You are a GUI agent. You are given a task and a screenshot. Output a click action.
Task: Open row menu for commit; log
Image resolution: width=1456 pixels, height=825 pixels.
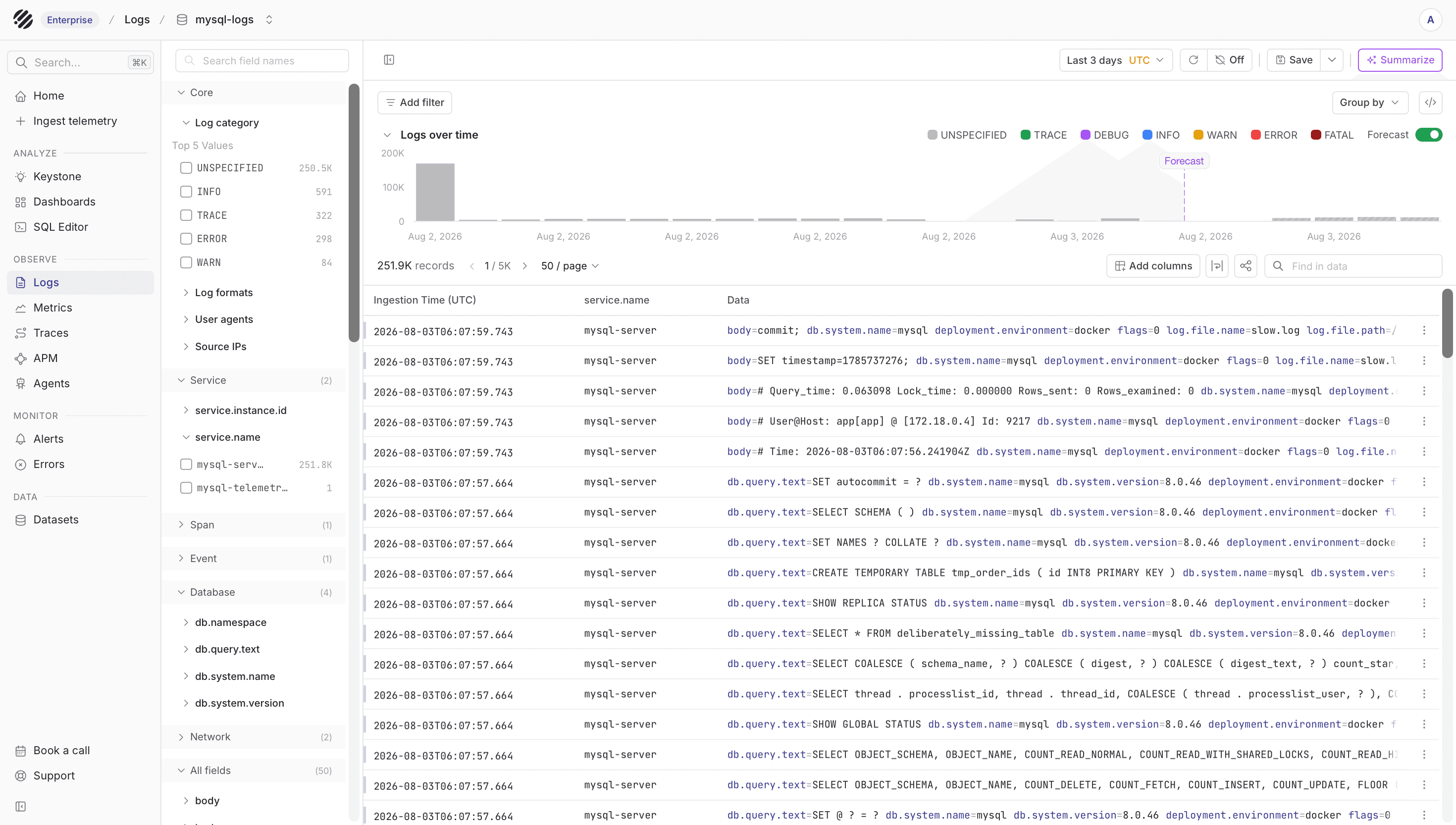pyautogui.click(x=1424, y=330)
